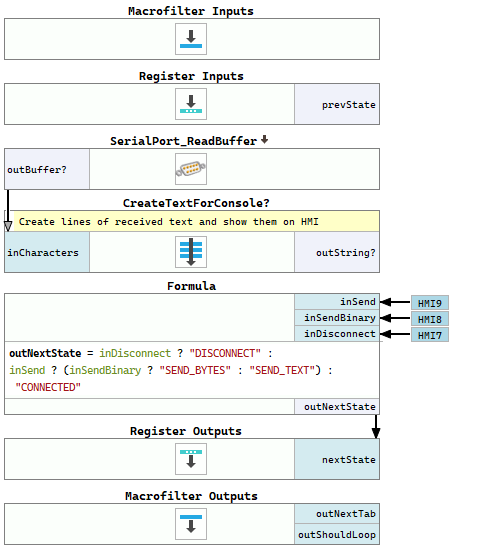Click the Macrofilter Inputs icon
The width and height of the screenshot is (500, 550).
(191, 39)
